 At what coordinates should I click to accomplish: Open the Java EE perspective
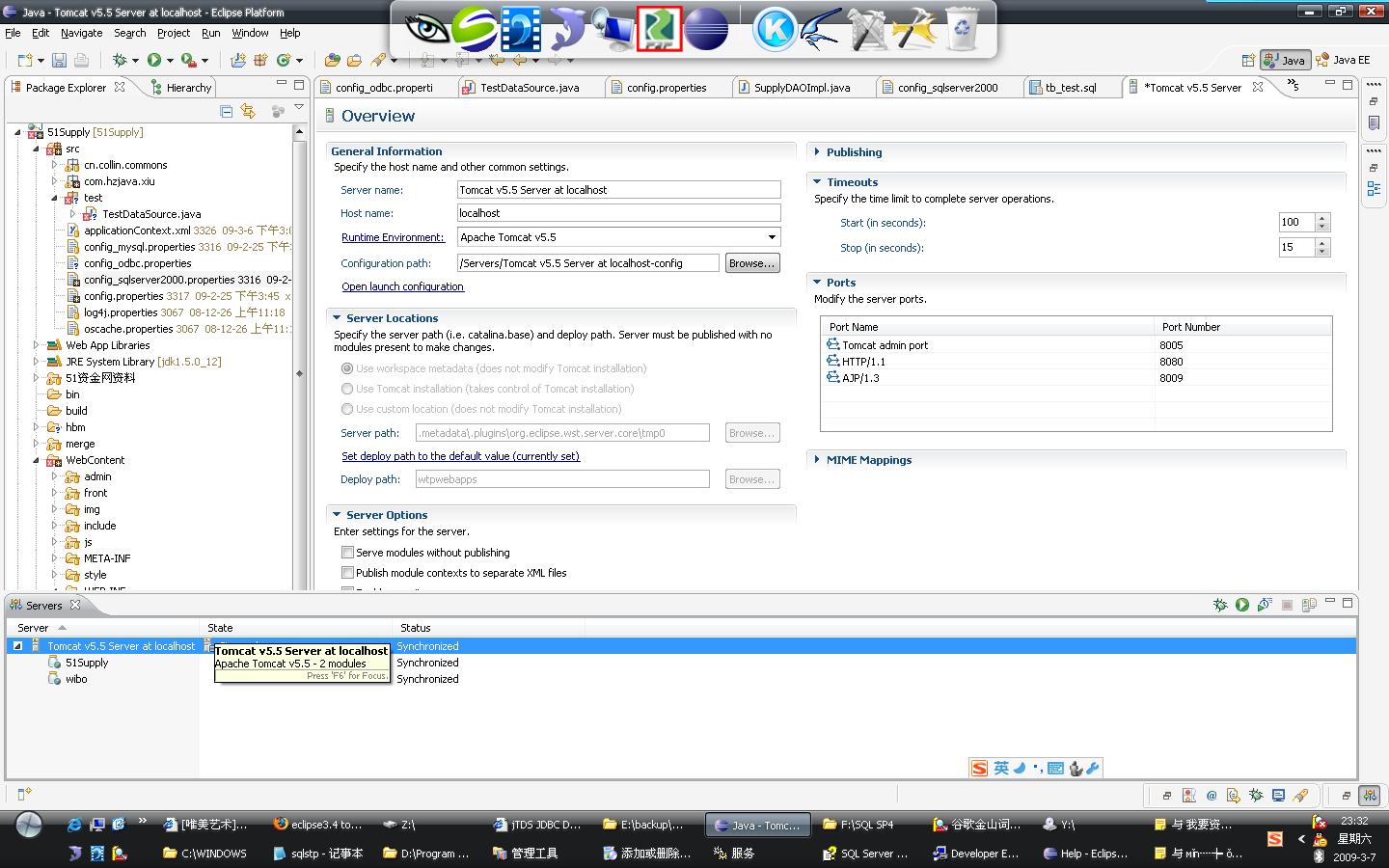point(1343,60)
